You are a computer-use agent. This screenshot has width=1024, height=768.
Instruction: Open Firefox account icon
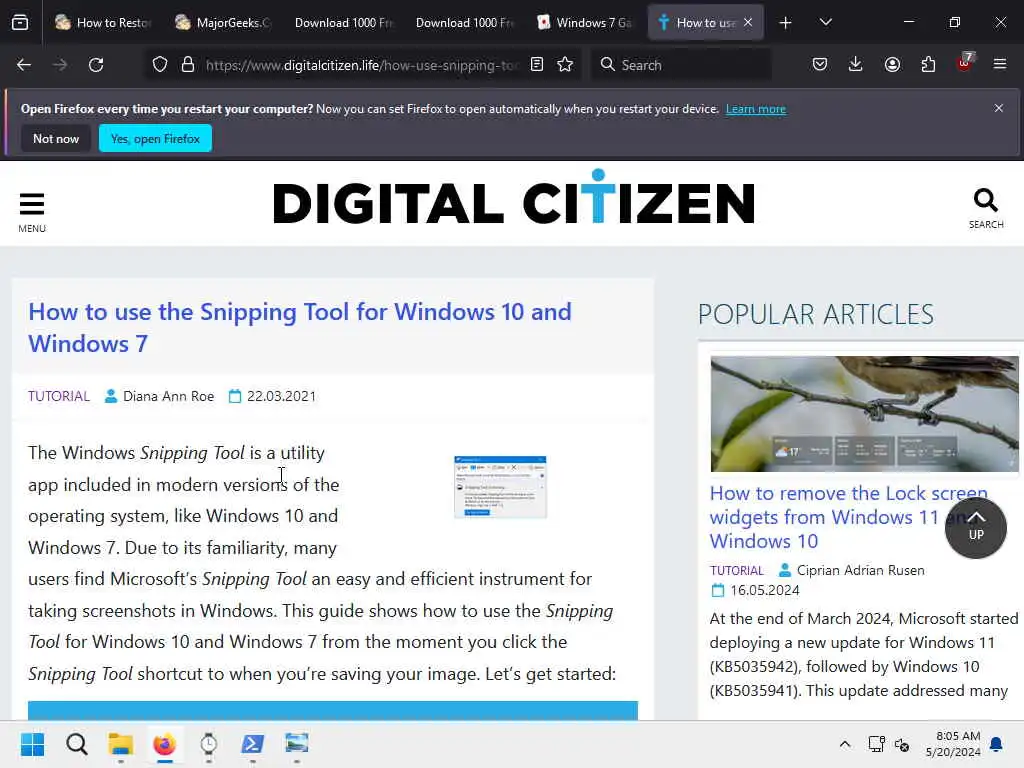click(892, 65)
